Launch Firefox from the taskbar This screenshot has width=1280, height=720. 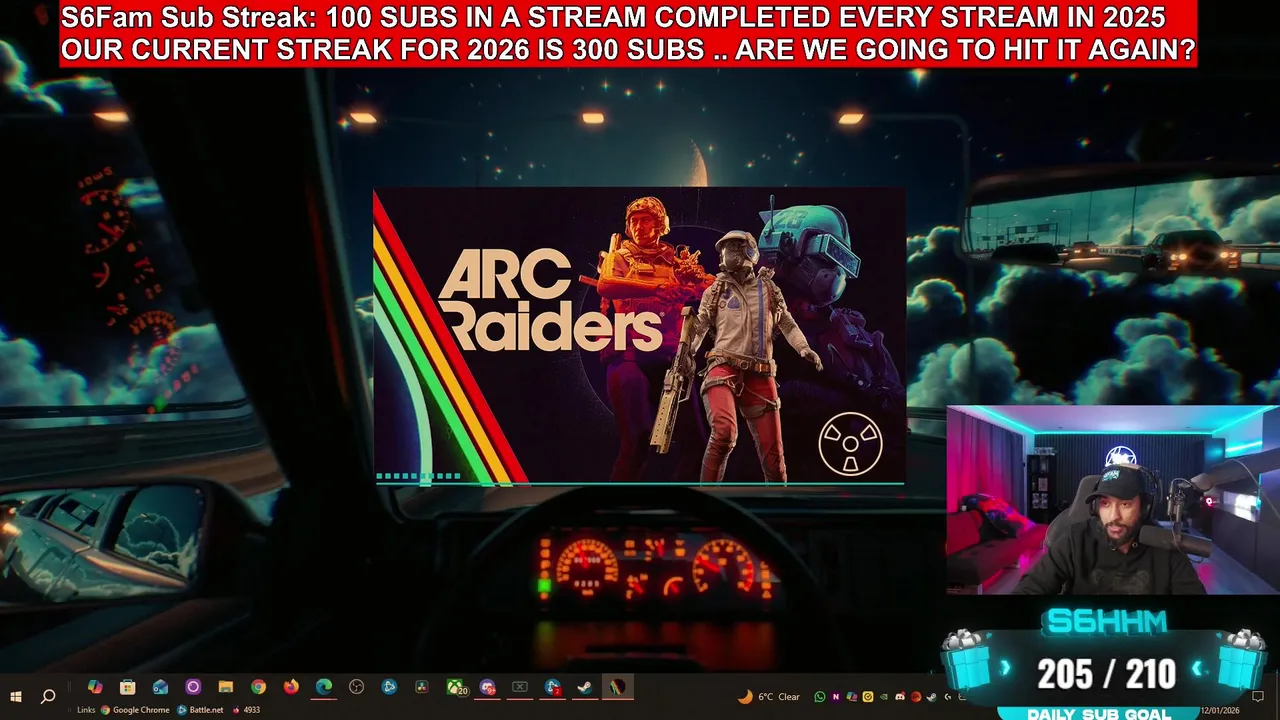291,687
